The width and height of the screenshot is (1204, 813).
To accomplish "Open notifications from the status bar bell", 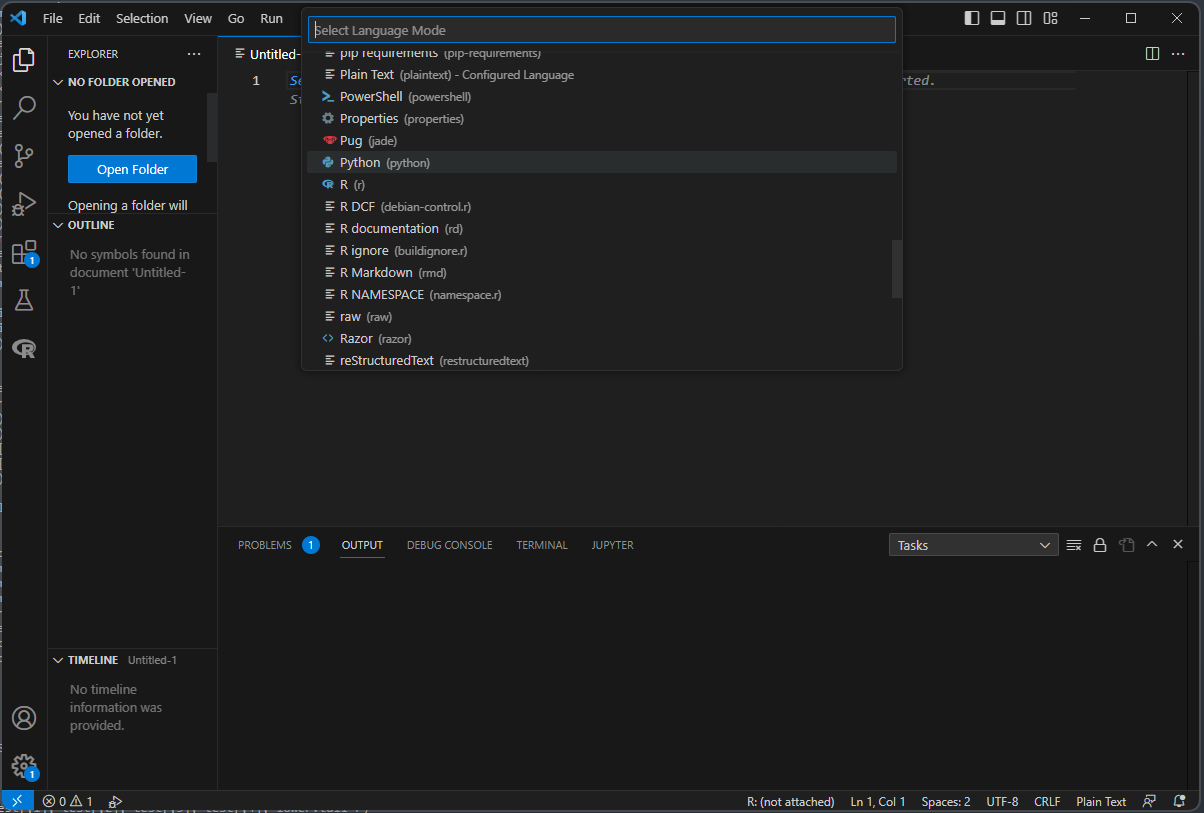I will tap(1180, 801).
